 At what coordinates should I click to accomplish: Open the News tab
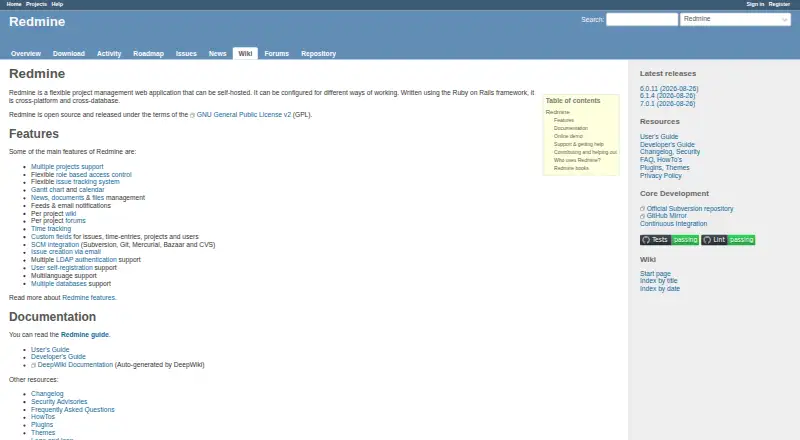coord(217,54)
